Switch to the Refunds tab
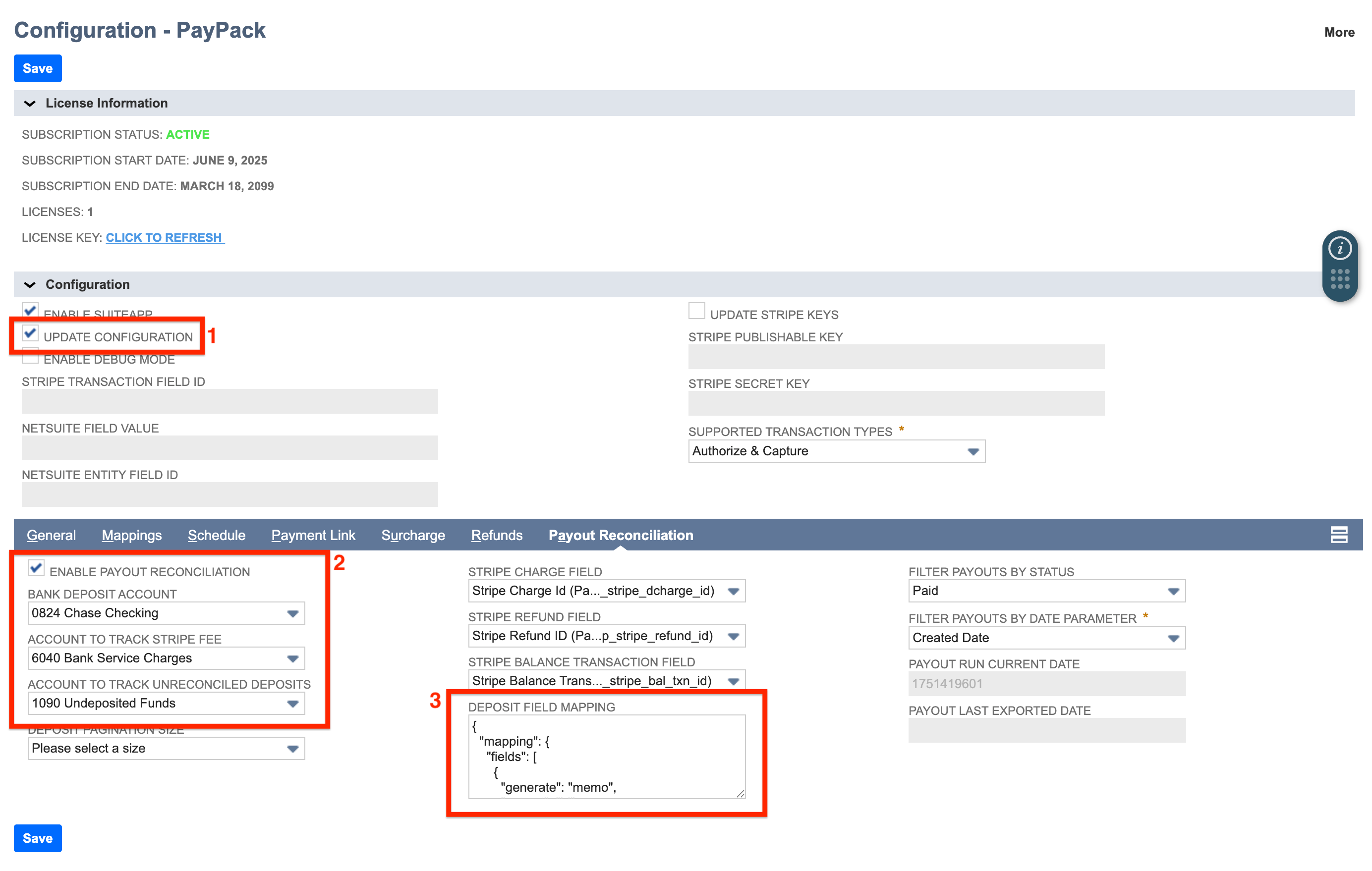The height and width of the screenshot is (871, 1372). [x=496, y=536]
